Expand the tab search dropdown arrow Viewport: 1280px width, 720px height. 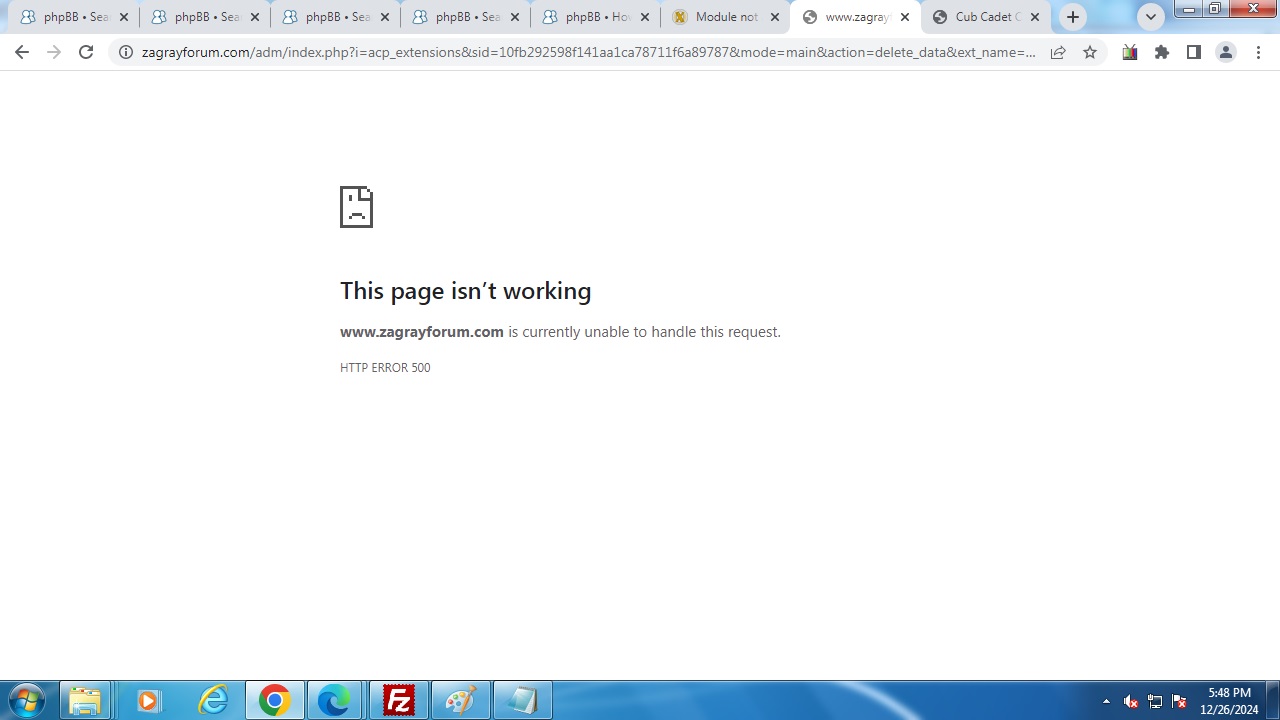click(x=1151, y=17)
